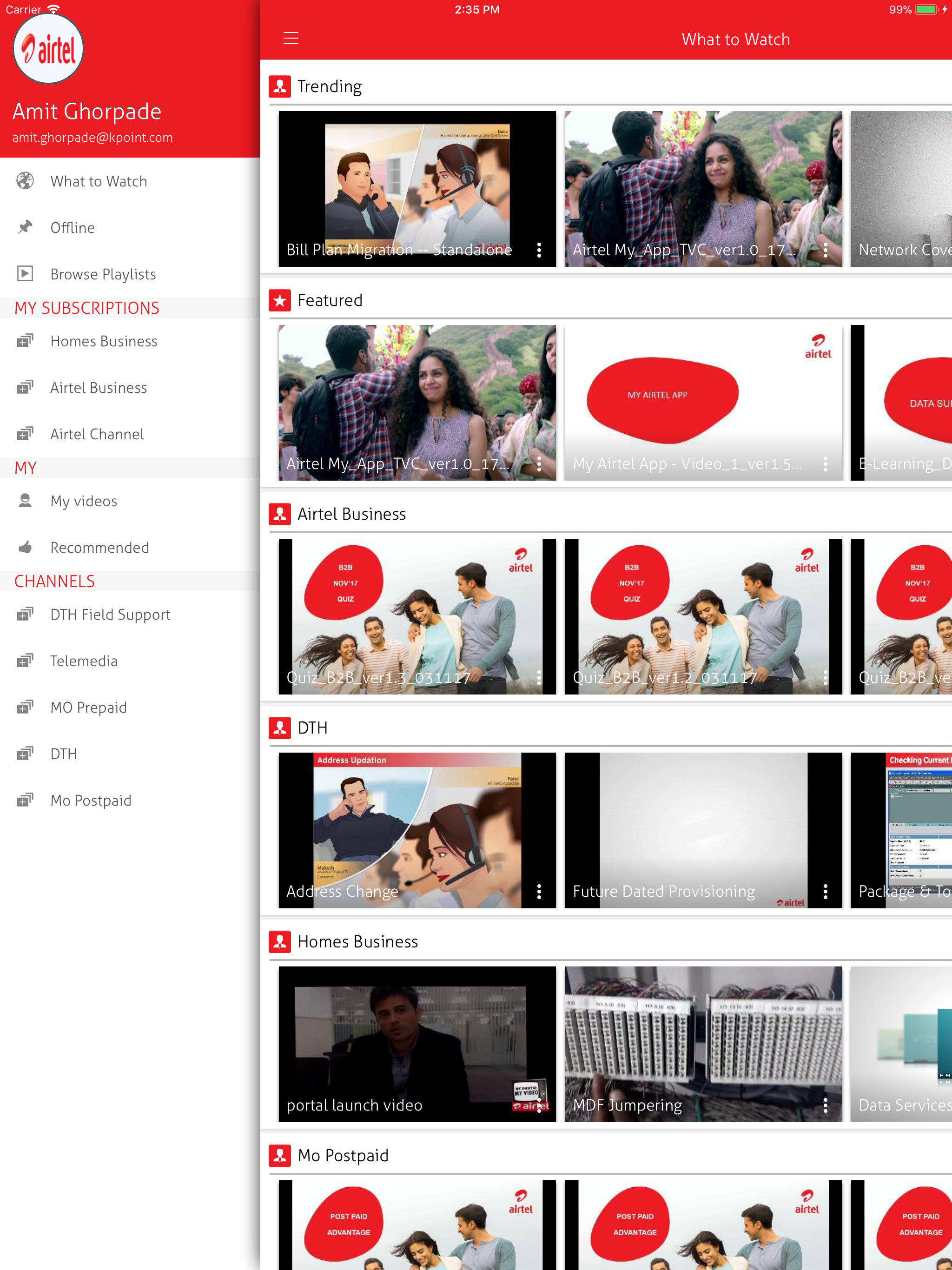Tap channel icon beside Homes Business
This screenshot has width=952, height=1270.
25,341
